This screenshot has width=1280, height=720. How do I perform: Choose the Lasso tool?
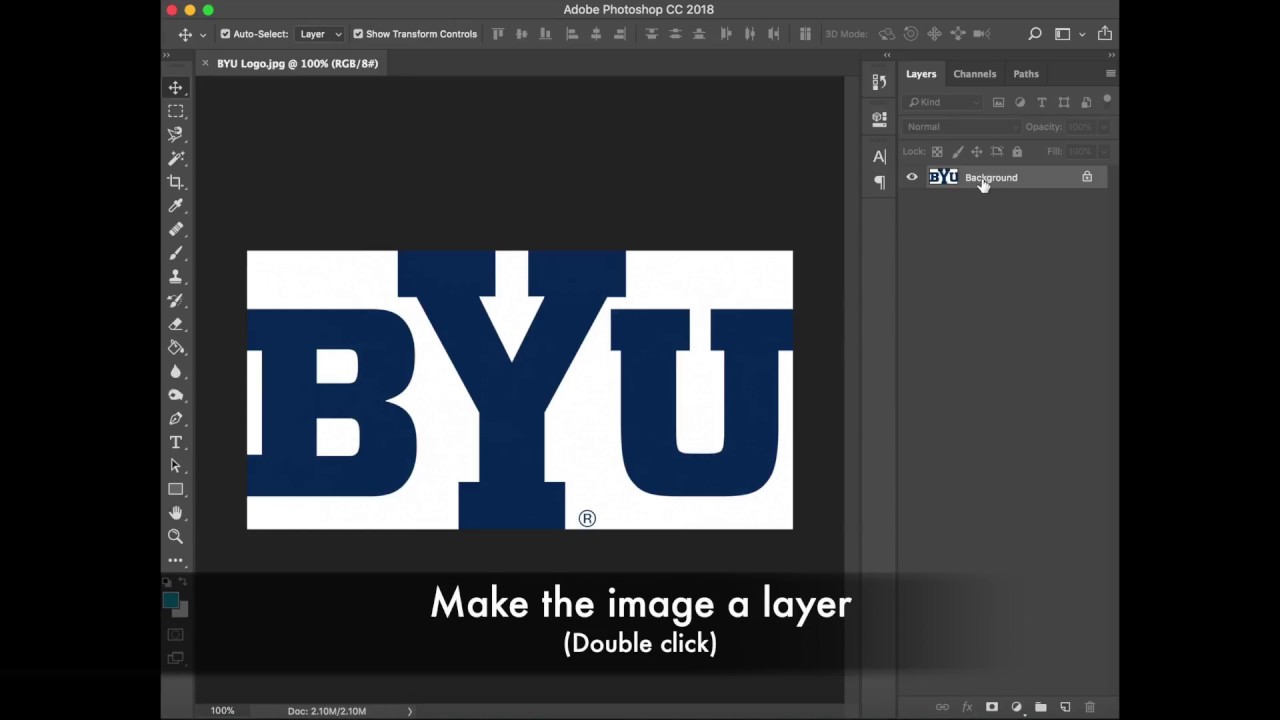[x=176, y=134]
